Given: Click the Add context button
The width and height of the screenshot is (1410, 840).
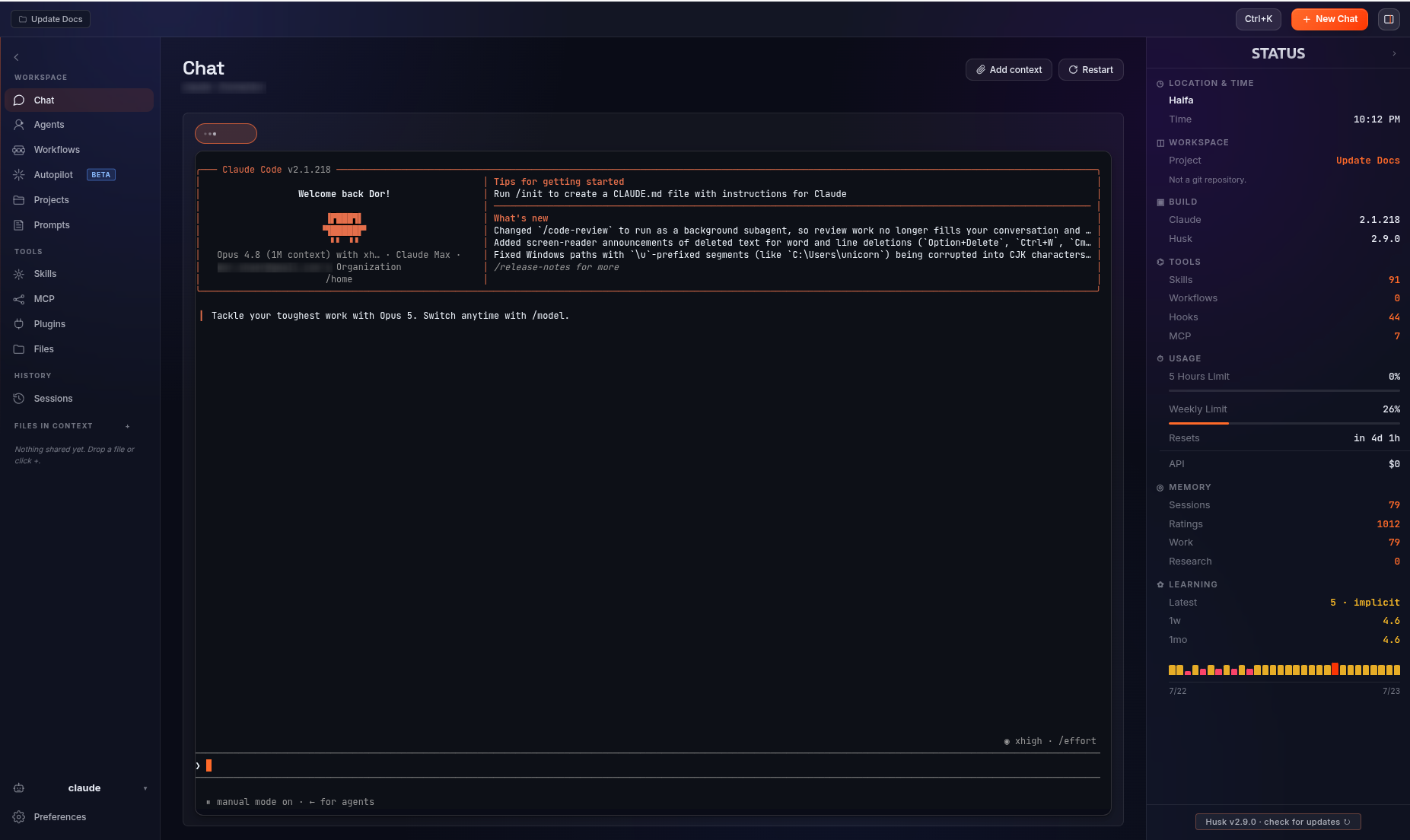Looking at the screenshot, I should pos(1009,70).
